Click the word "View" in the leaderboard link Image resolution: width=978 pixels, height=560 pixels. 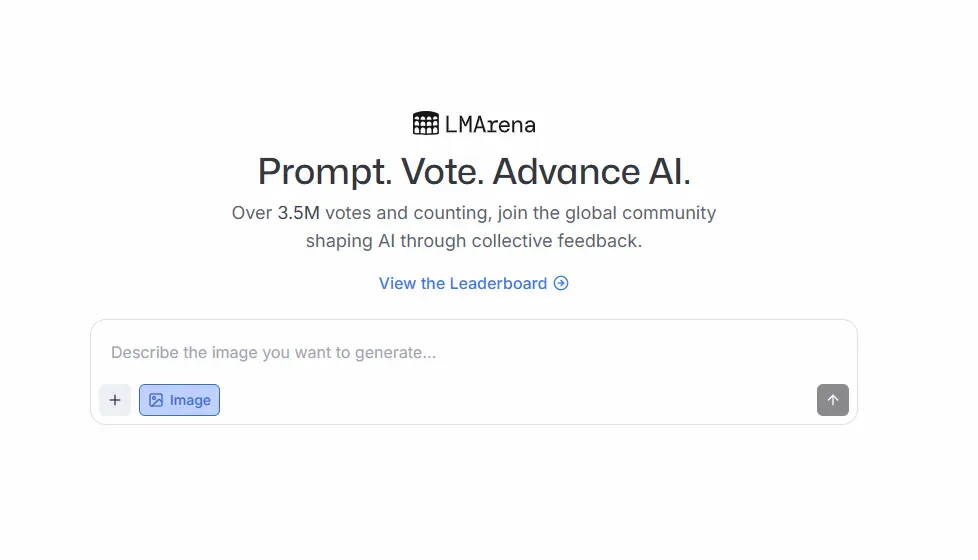click(397, 283)
